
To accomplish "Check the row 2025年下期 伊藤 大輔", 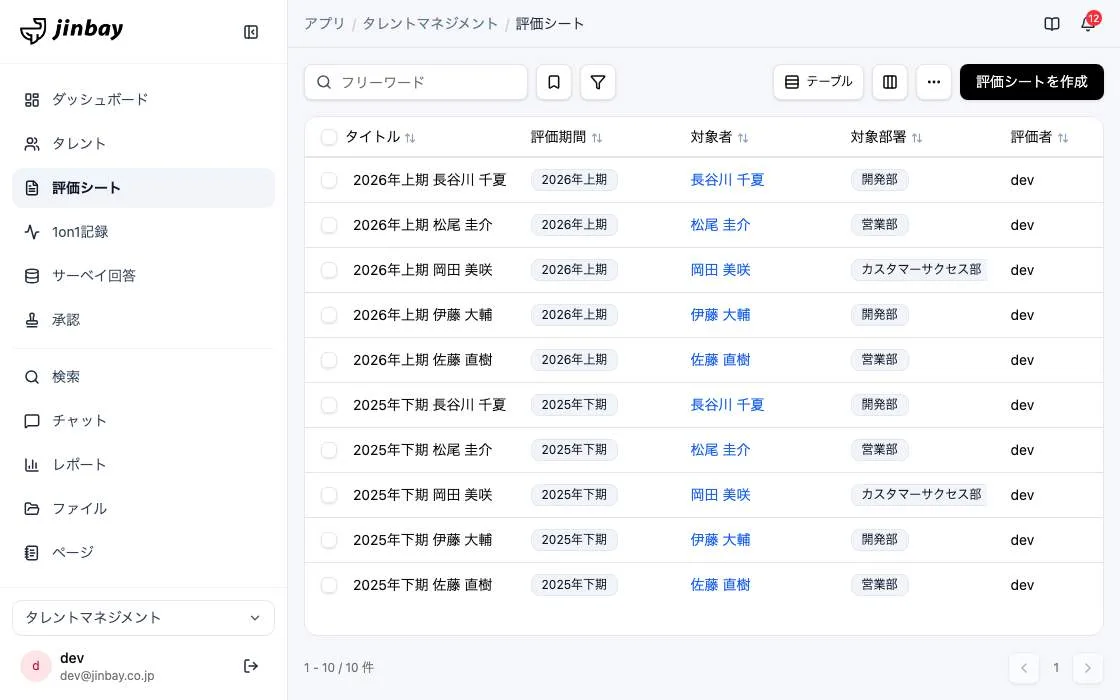I will tap(329, 540).
